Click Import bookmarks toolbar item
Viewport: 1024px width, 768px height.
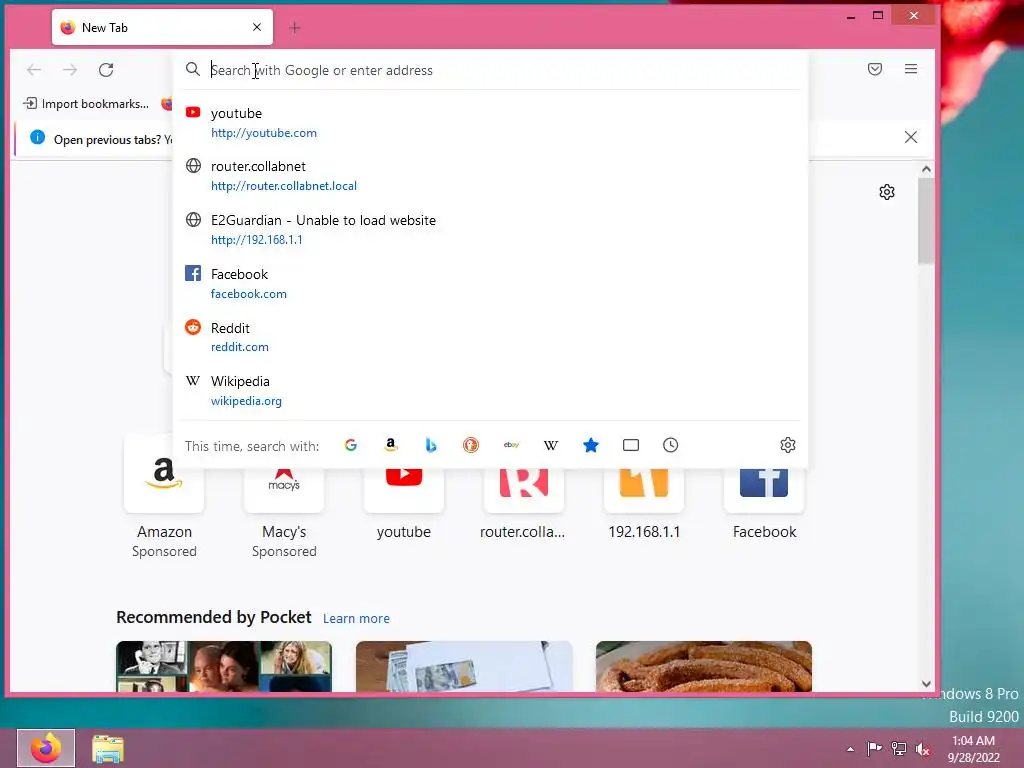pos(86,104)
